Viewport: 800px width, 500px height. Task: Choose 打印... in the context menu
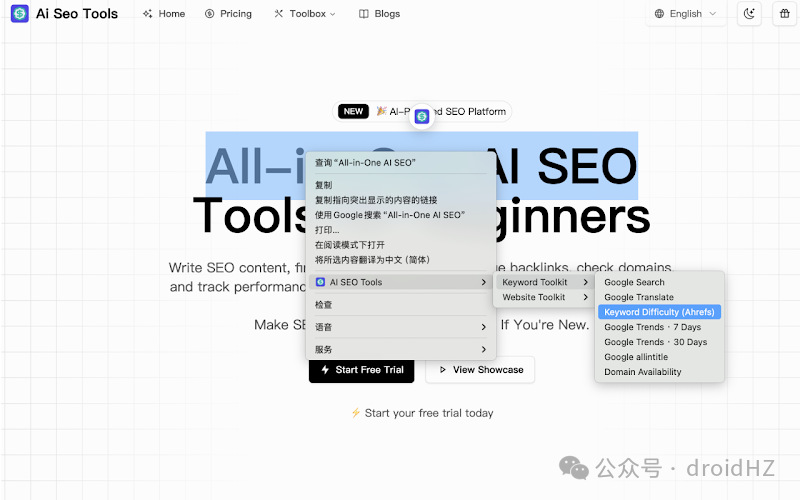[402, 230]
